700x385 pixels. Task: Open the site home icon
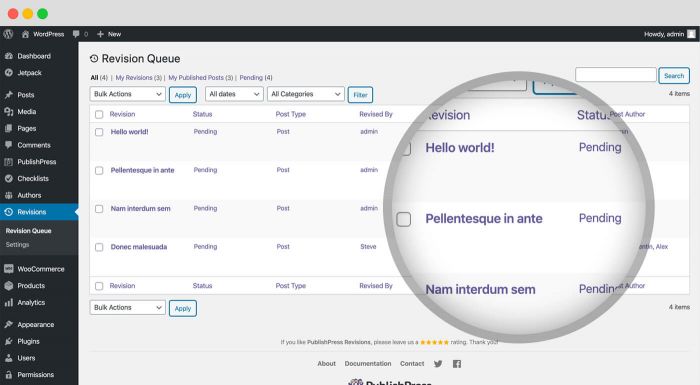[25, 34]
